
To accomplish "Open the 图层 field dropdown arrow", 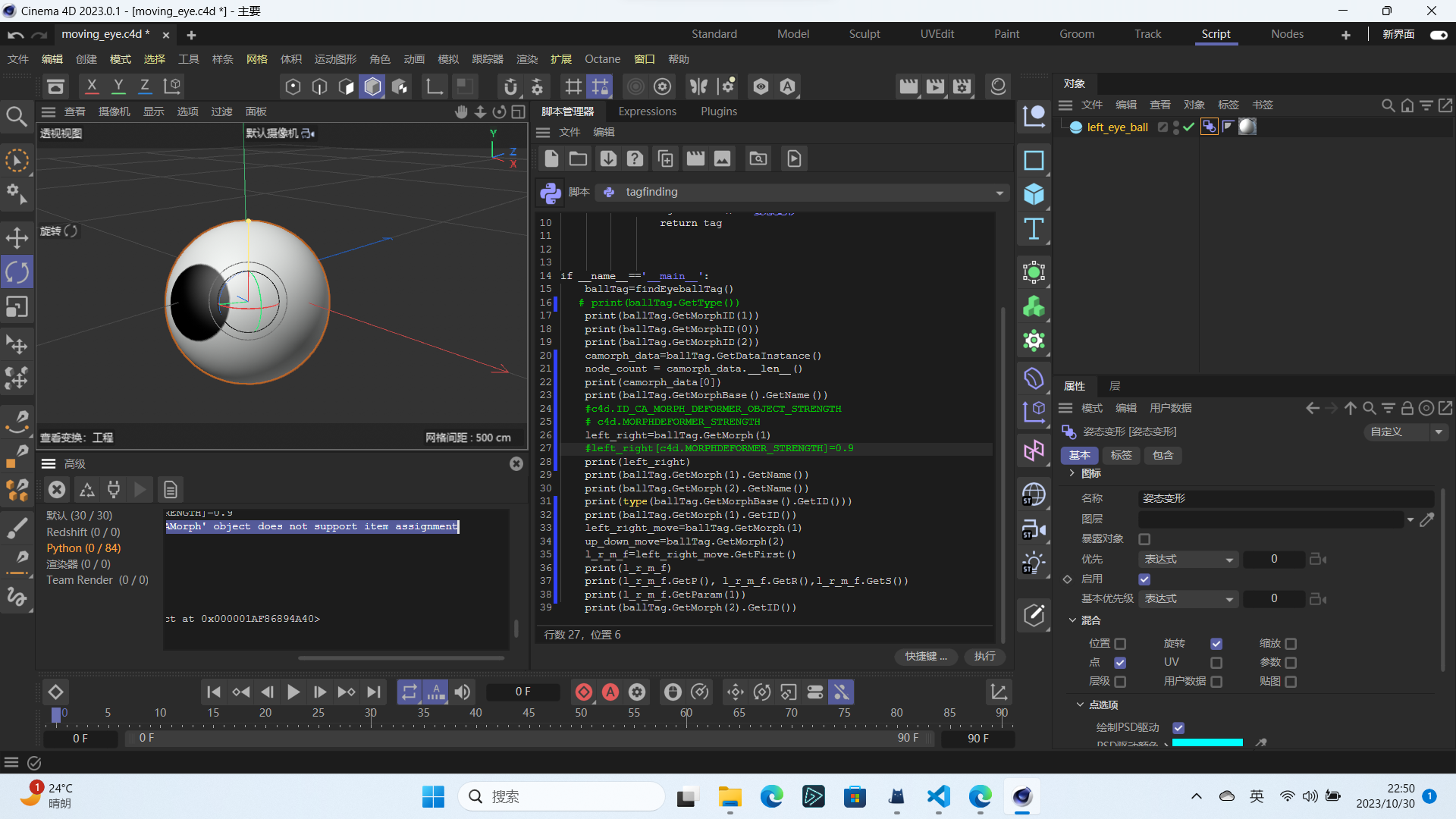I will 1410,520.
